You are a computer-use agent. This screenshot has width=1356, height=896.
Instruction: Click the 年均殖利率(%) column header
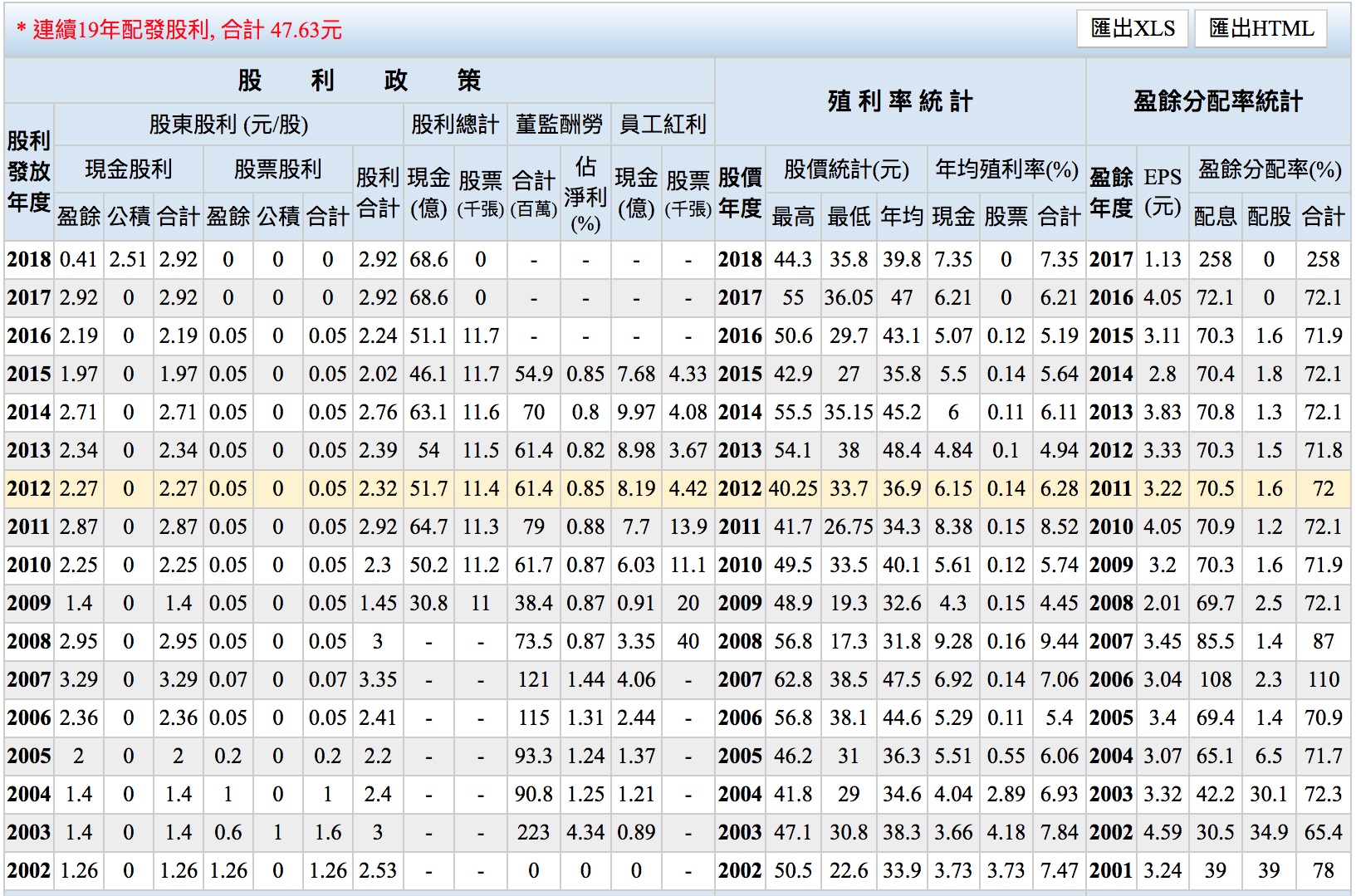1006,169
